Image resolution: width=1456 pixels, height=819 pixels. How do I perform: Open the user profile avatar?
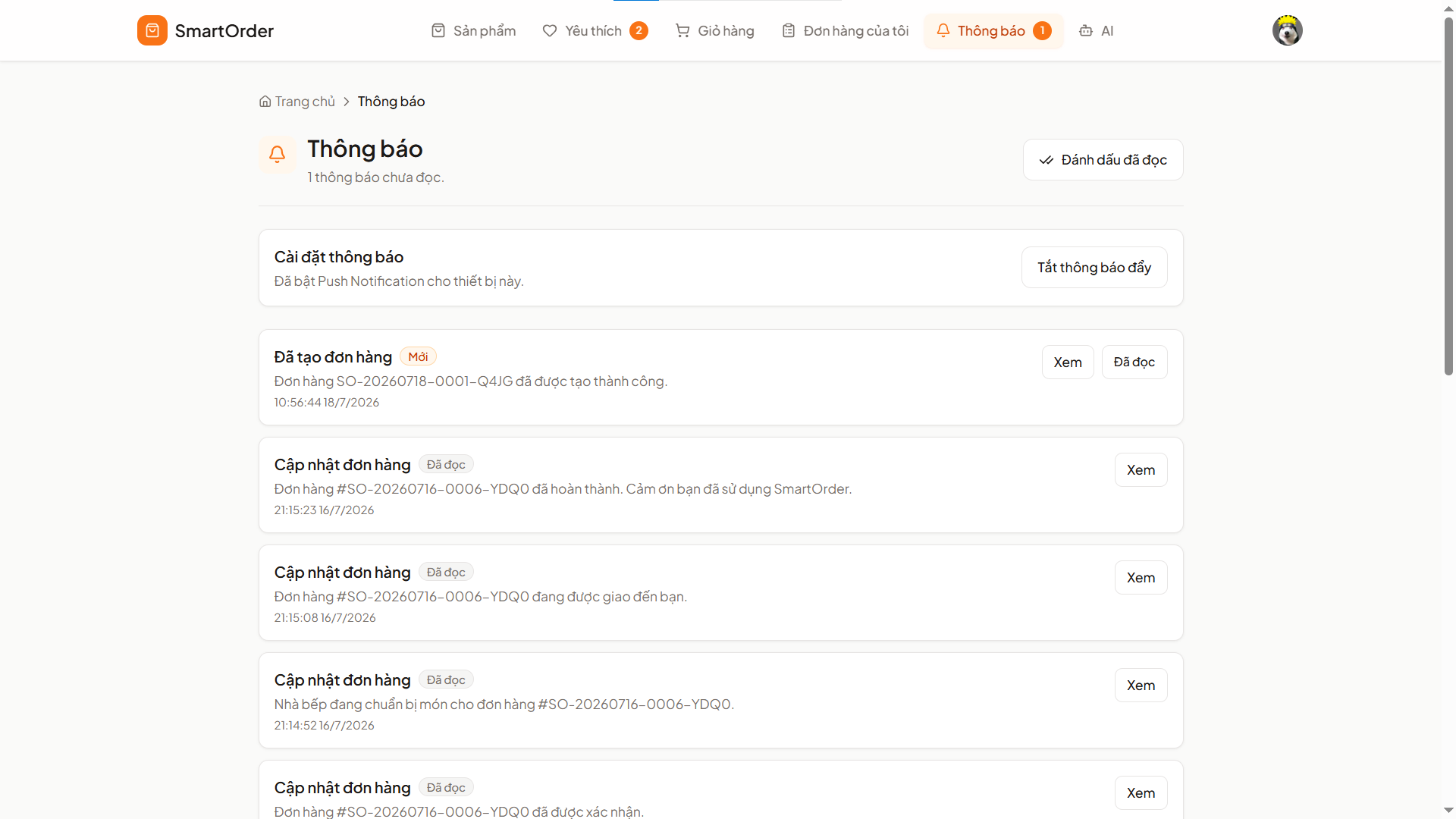pos(1287,30)
